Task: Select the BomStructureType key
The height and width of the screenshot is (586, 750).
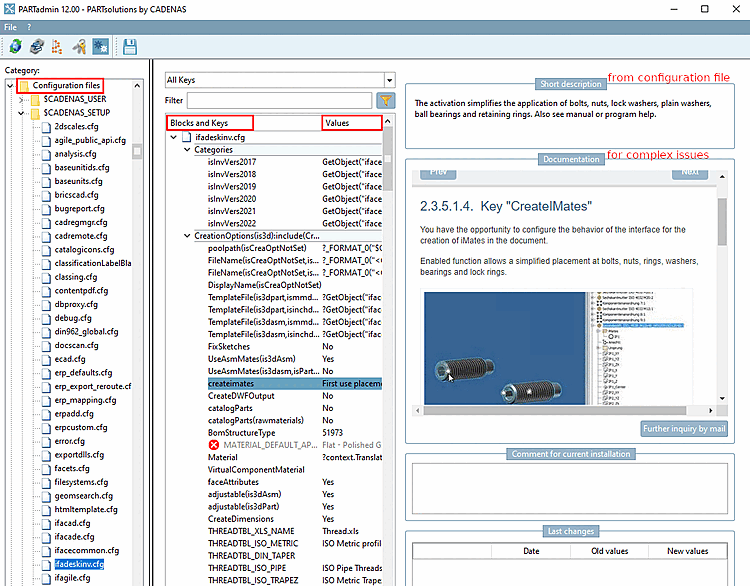Action: pyautogui.click(x=242, y=433)
